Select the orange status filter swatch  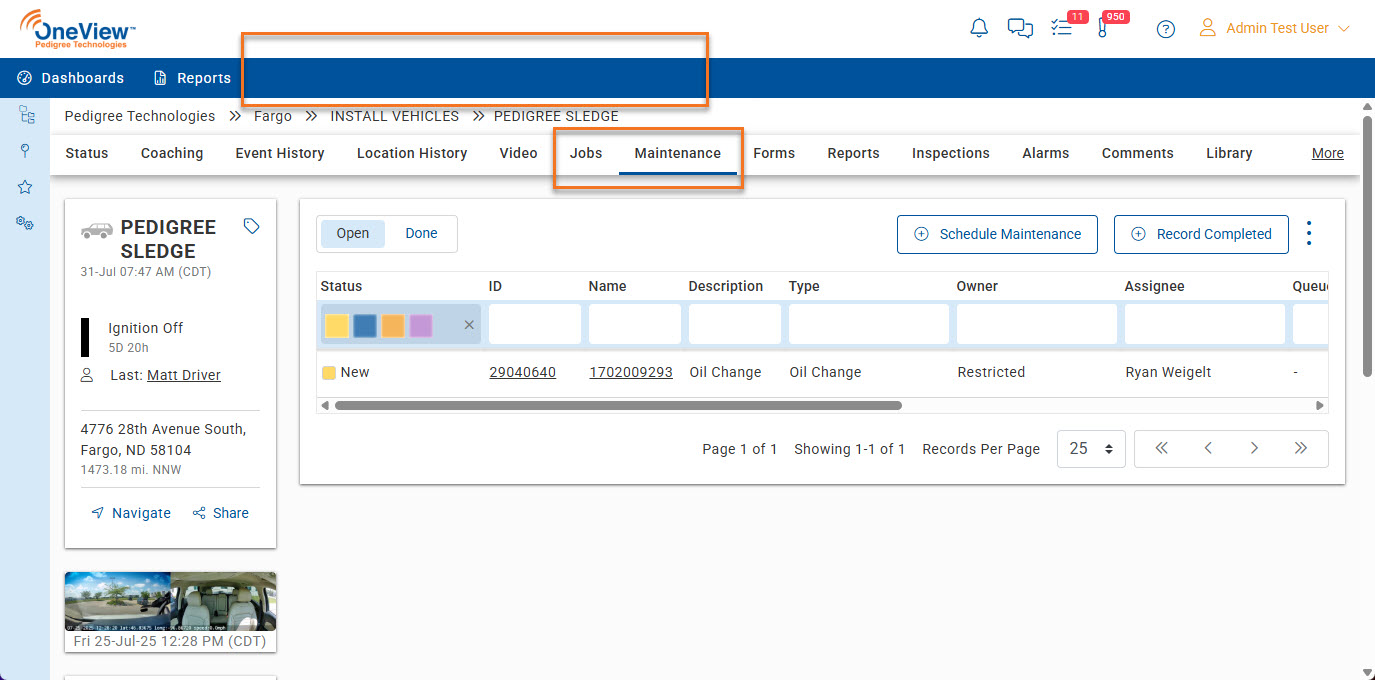393,325
